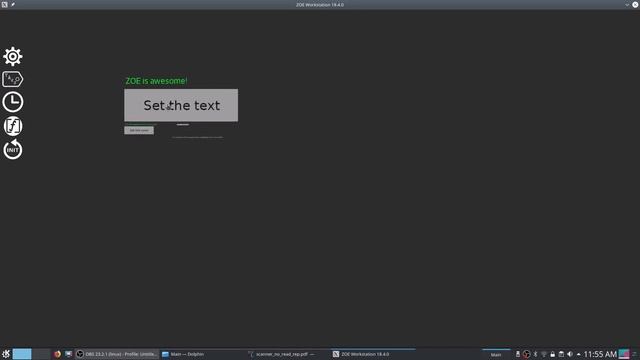Click the colorful desktop icon beside the clock
The width and height of the screenshot is (640, 360).
click(x=624, y=354)
